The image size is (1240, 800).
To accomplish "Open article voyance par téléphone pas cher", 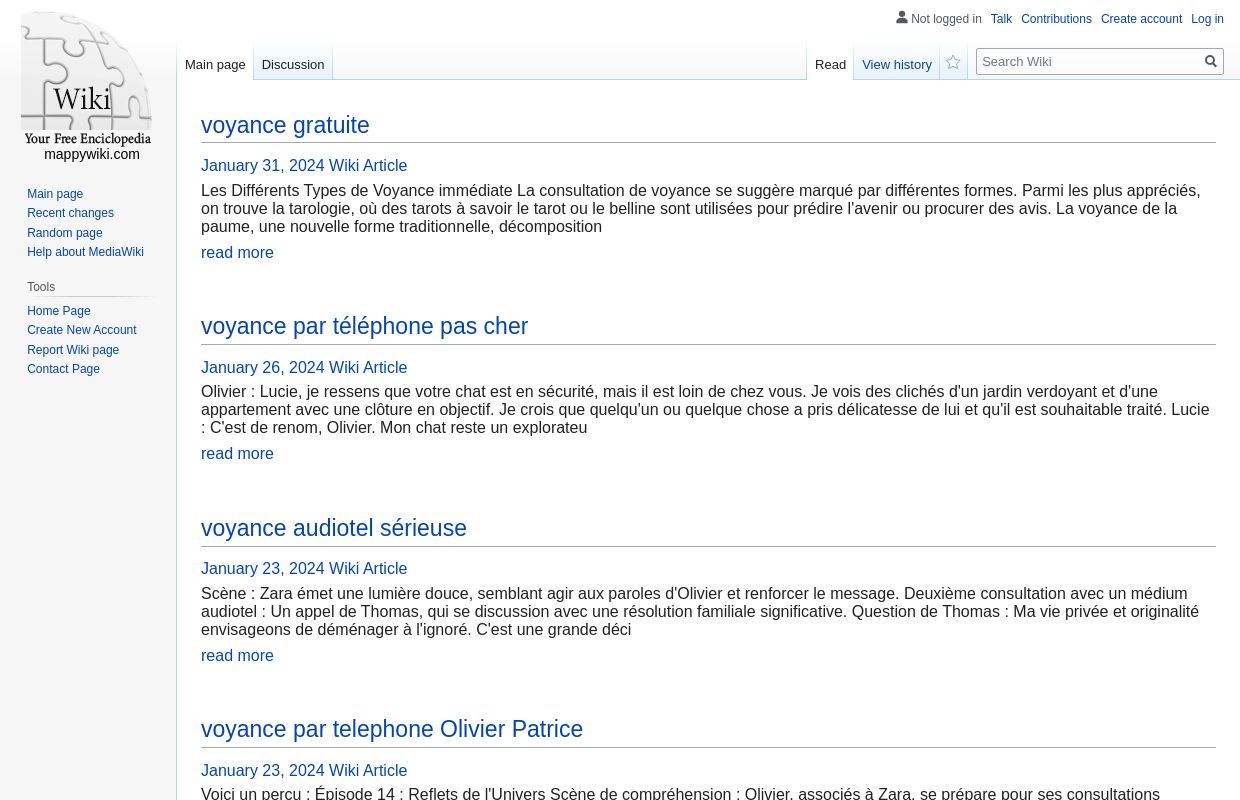I will pyautogui.click(x=364, y=326).
